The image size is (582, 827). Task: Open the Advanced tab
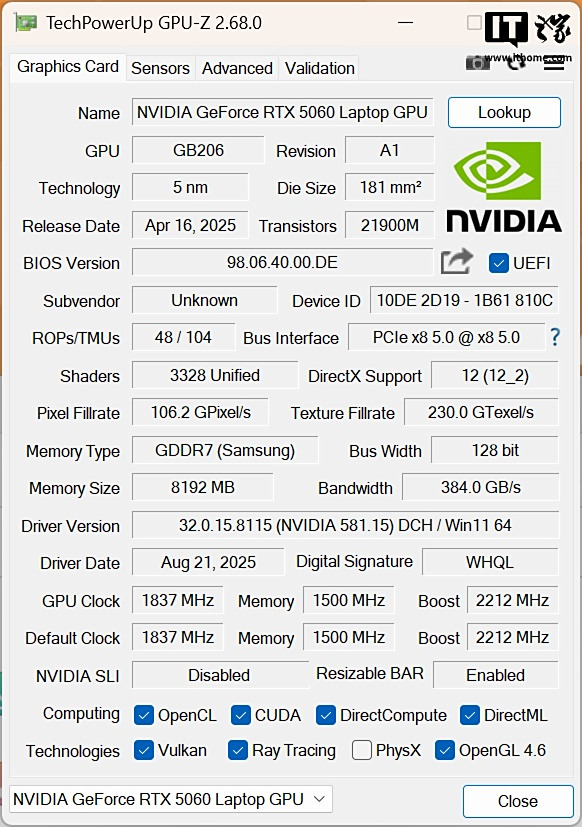pyautogui.click(x=237, y=68)
